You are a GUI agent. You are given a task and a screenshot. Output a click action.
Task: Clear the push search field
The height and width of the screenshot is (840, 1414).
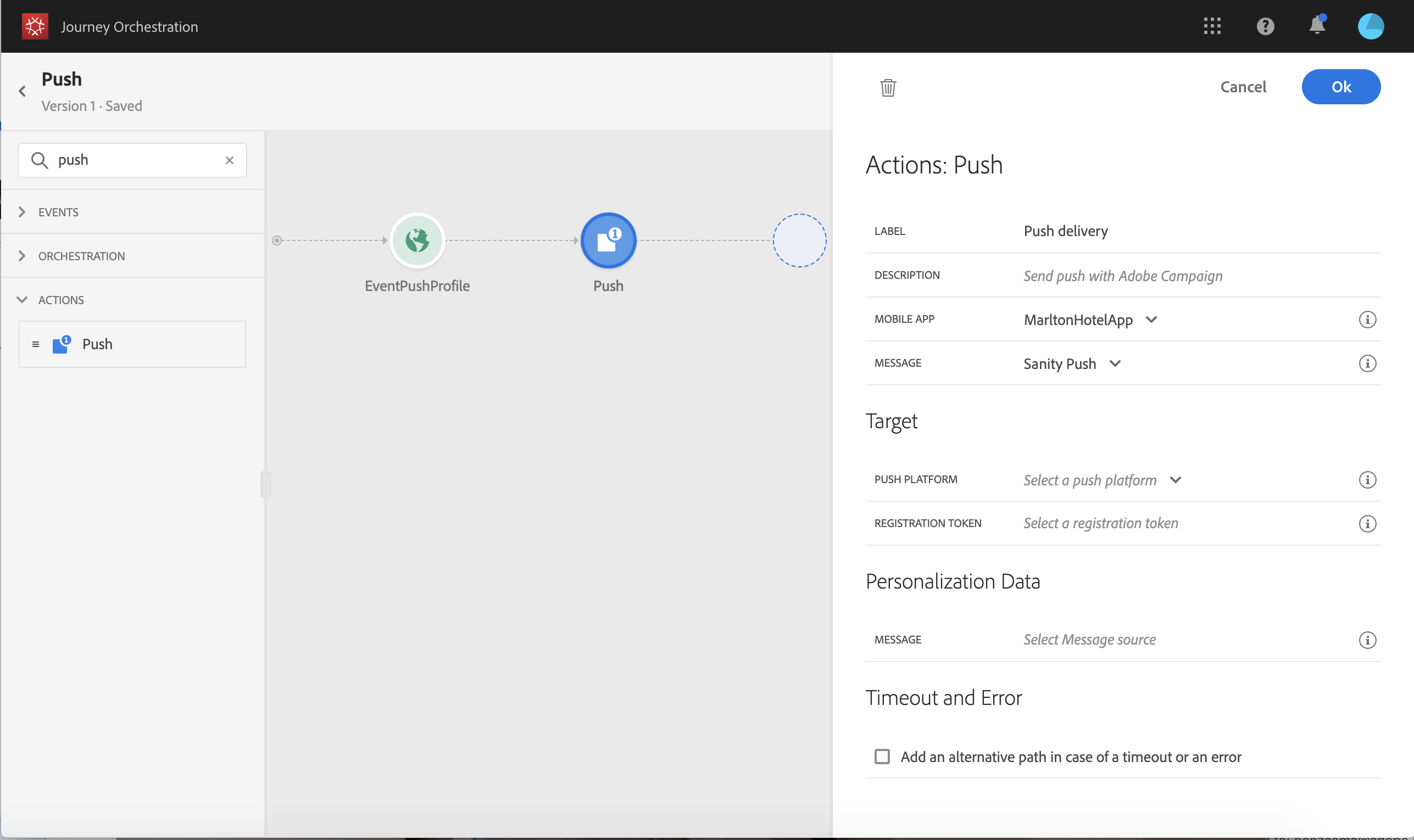point(229,160)
